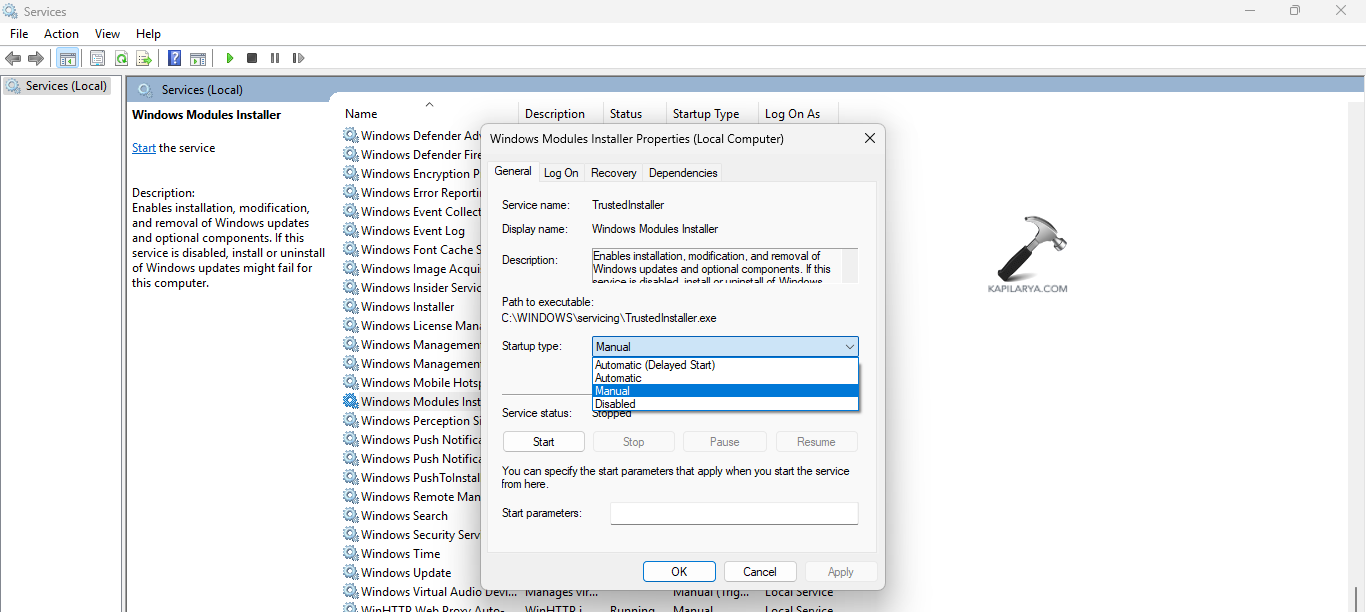The image size is (1366, 612).
Task: Switch to the Log On tab
Action: (x=561, y=173)
